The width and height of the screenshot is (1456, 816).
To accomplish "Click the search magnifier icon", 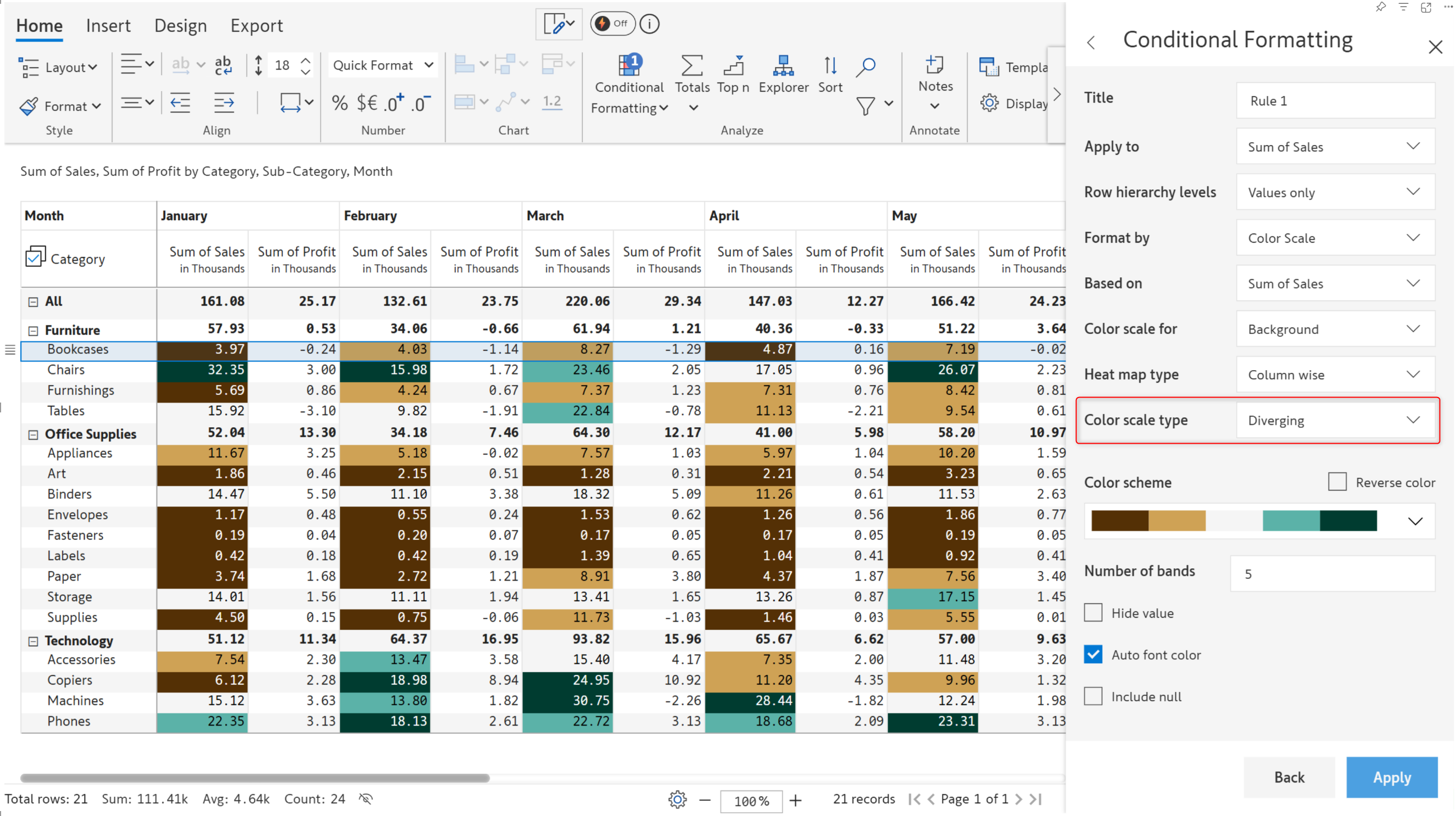I will 866,66.
